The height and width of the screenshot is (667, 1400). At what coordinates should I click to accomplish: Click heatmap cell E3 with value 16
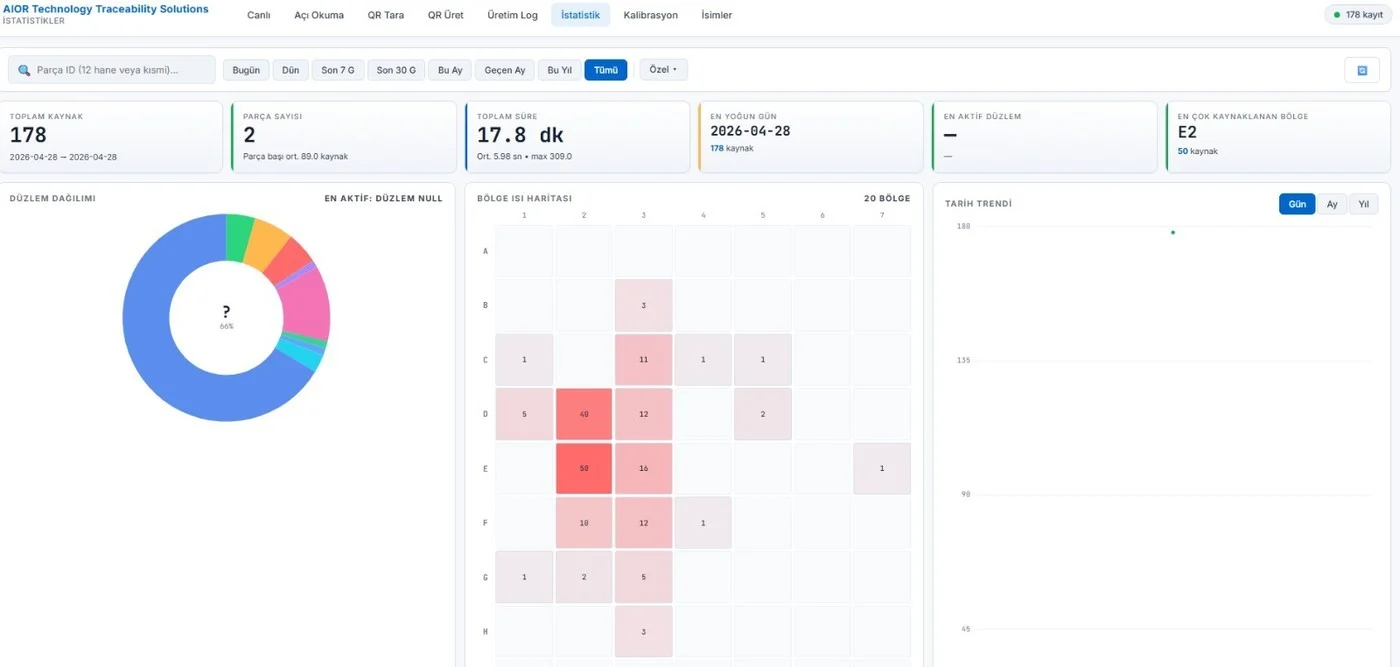click(x=644, y=468)
